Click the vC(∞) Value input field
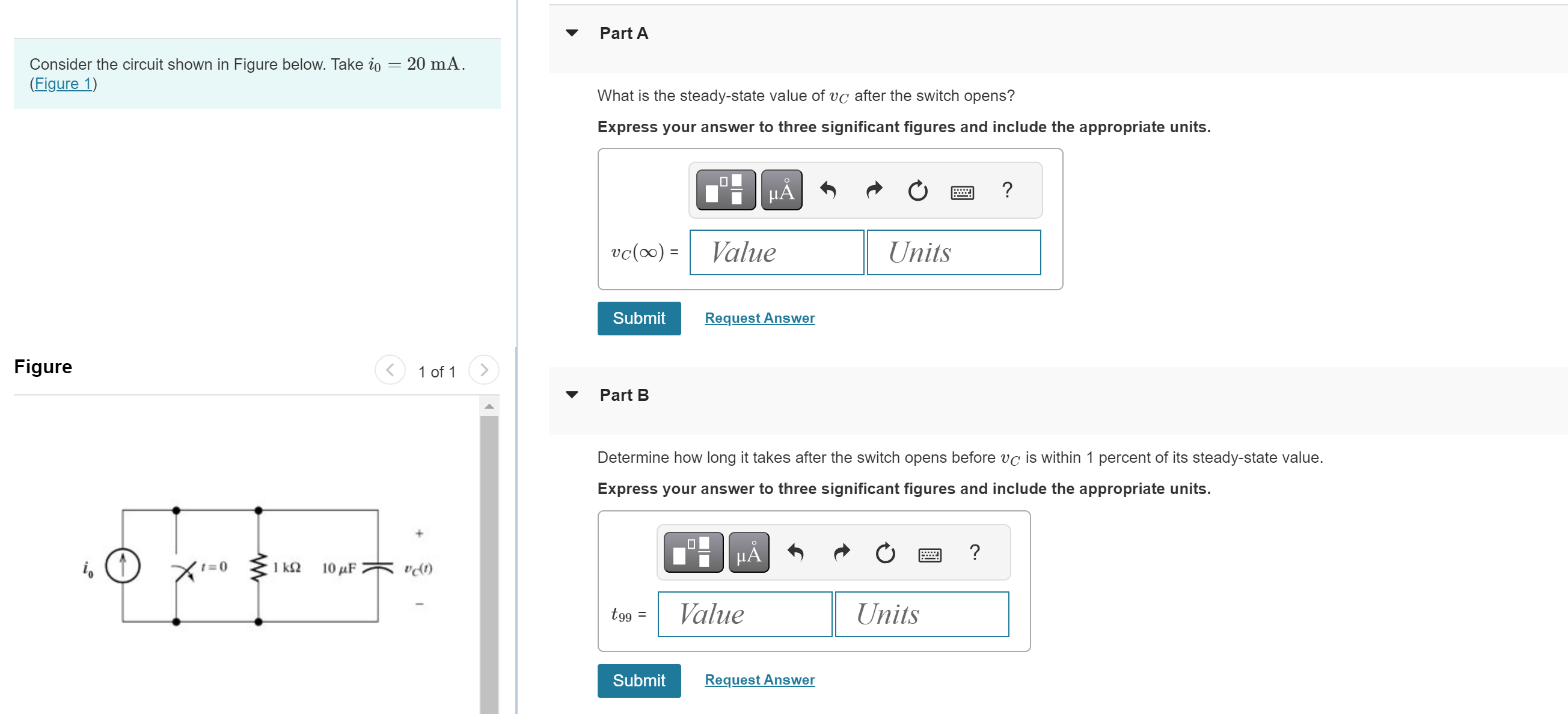This screenshot has height=714, width=1568. coord(776,252)
